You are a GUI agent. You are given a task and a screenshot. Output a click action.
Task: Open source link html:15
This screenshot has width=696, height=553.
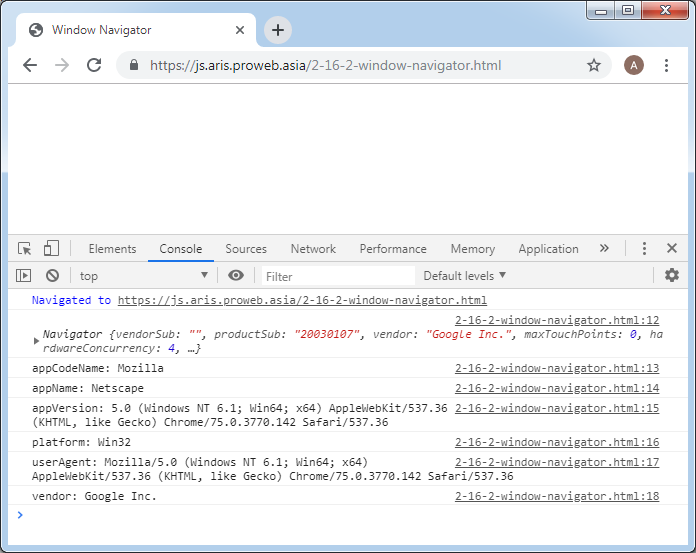tap(557, 408)
